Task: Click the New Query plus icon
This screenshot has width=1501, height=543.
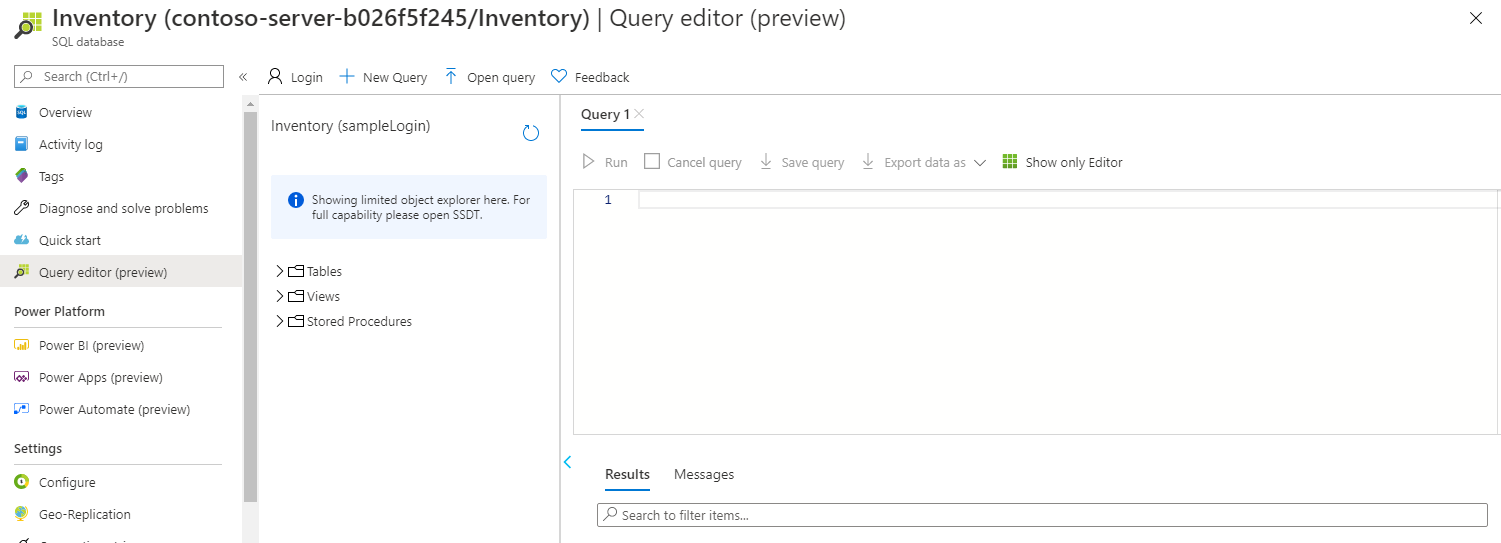Action: coord(347,76)
